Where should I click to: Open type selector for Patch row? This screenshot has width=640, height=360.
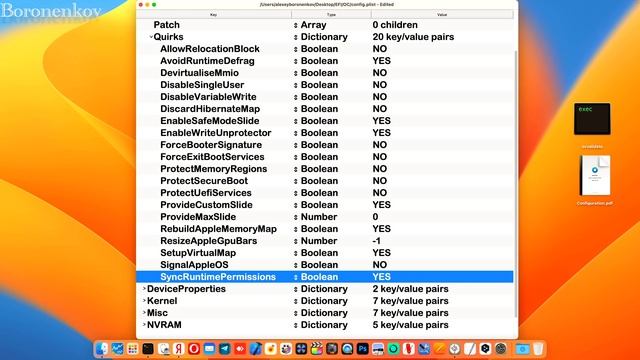[296, 25]
